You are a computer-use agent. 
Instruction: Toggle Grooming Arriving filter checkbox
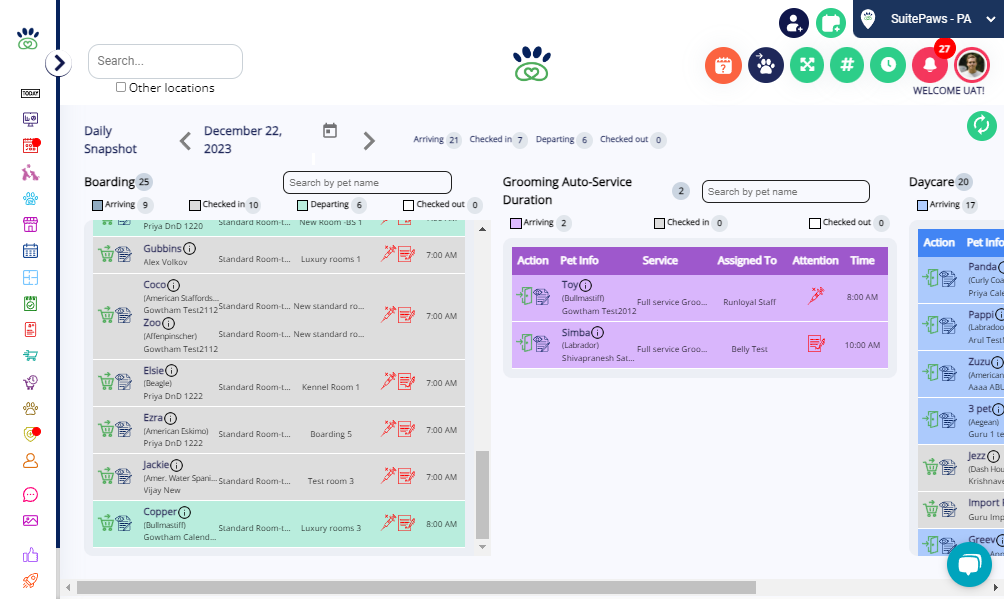(x=515, y=223)
